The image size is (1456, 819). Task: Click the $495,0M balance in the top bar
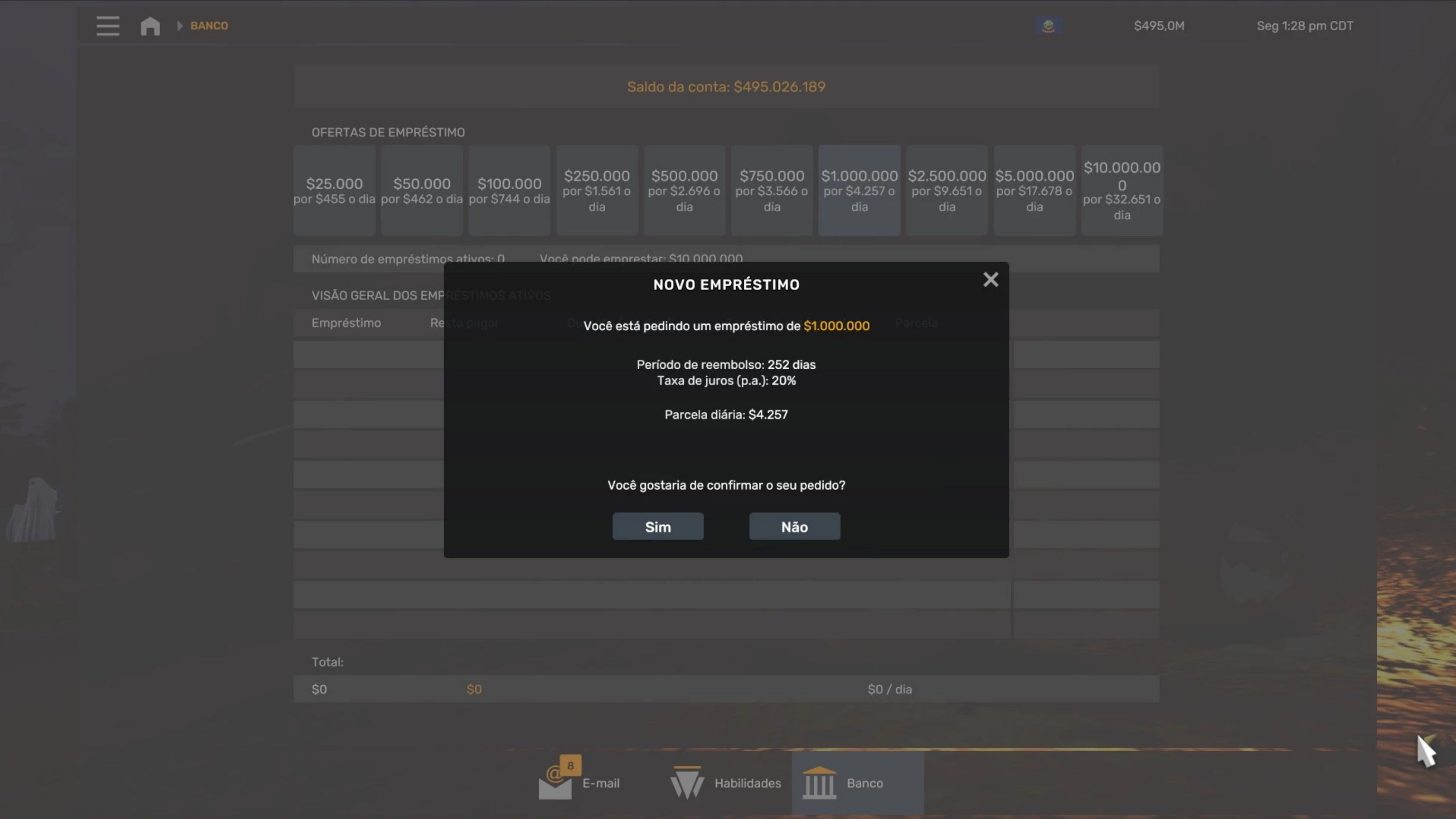(1159, 26)
